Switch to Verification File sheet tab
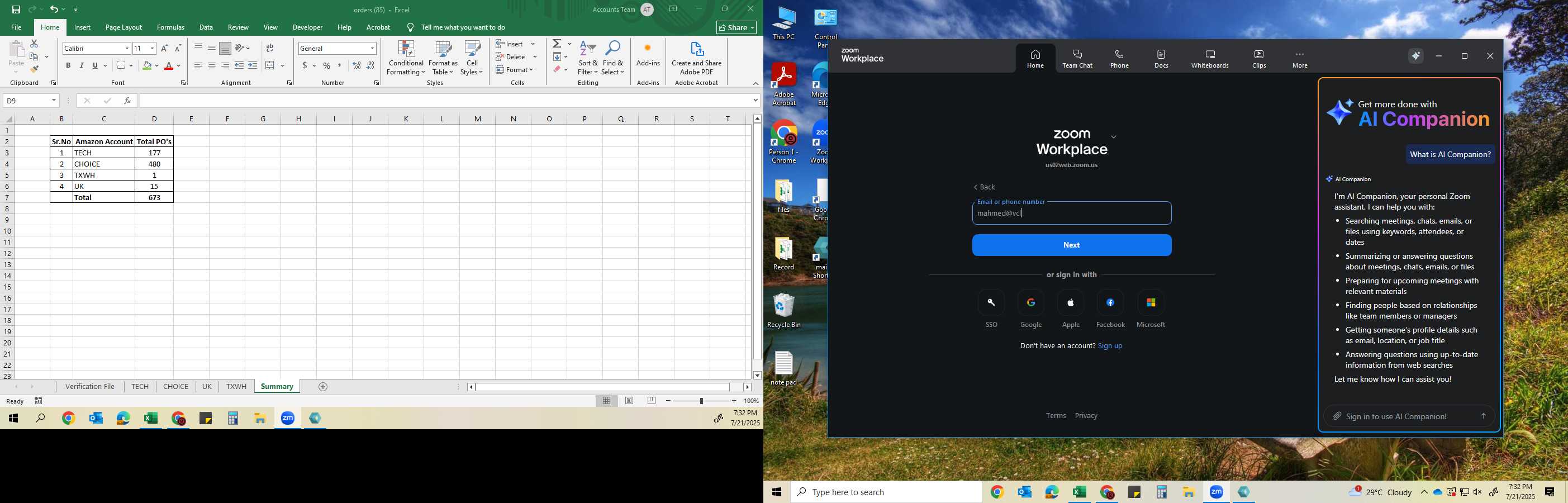Viewport: 1568px width, 503px height. 90,387
